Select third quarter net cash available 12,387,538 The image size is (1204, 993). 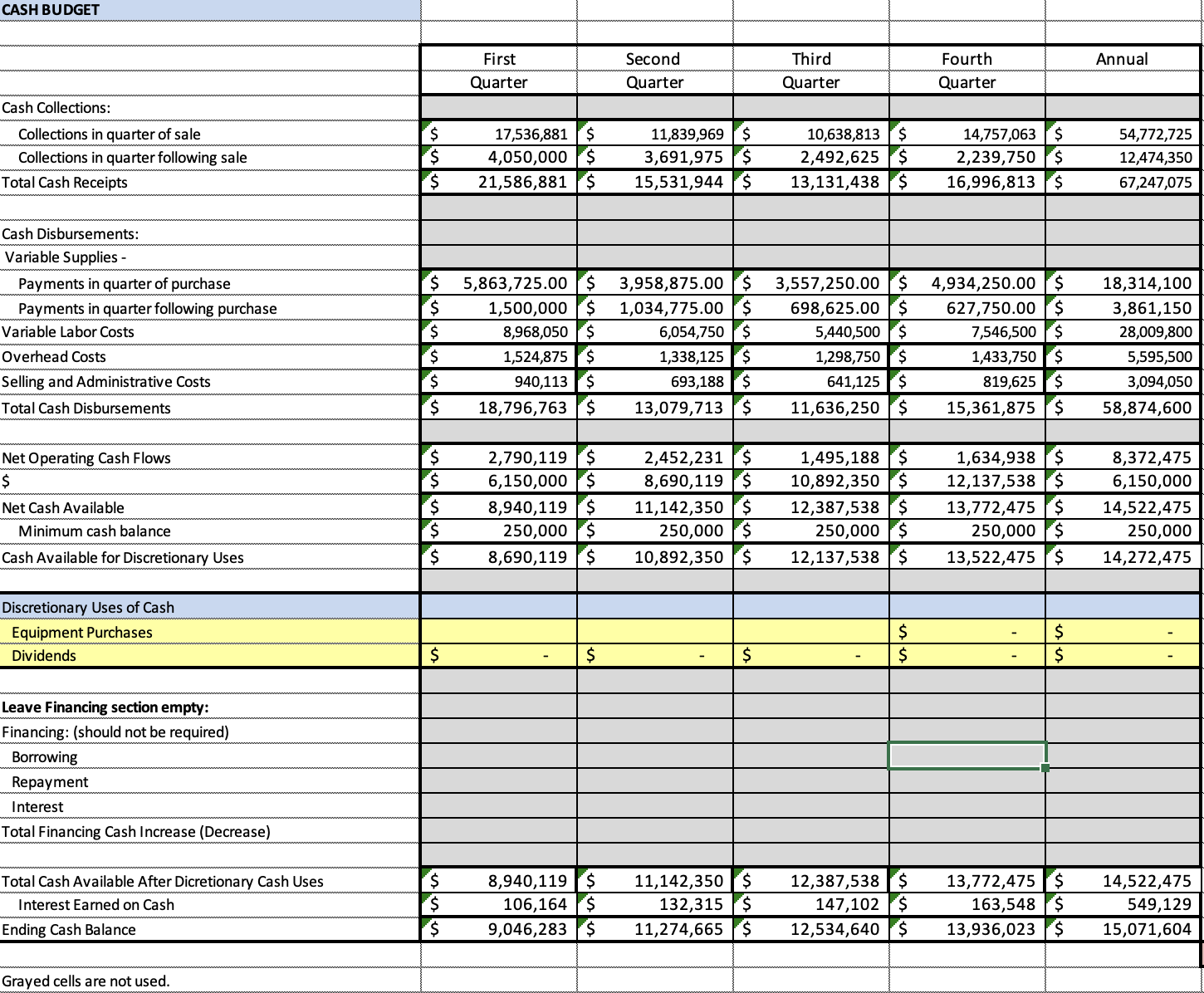pyautogui.click(x=811, y=507)
